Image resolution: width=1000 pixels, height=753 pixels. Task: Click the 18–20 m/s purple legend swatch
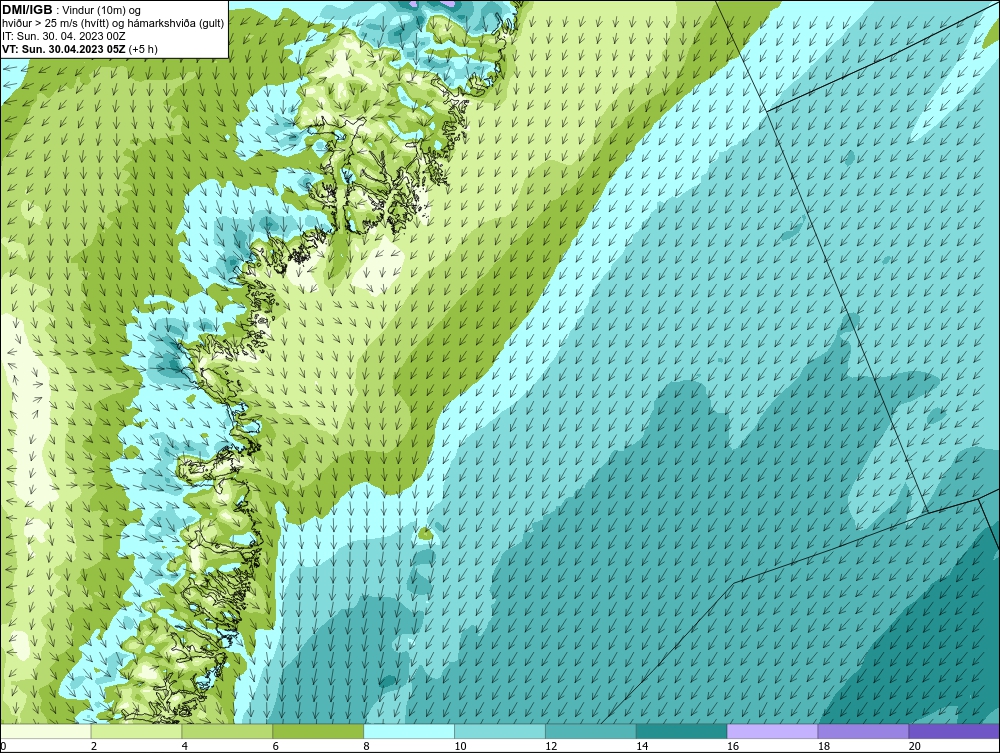click(864, 731)
